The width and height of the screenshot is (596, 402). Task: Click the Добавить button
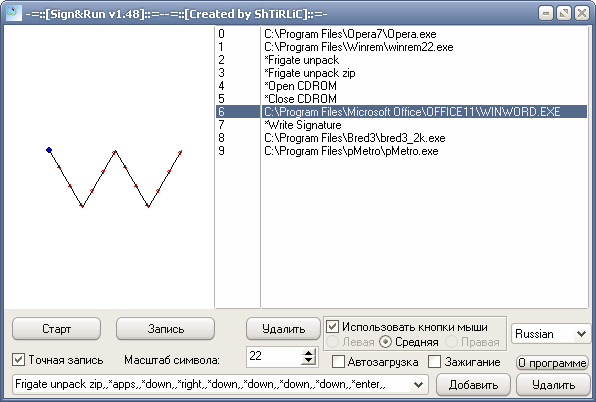click(x=473, y=385)
